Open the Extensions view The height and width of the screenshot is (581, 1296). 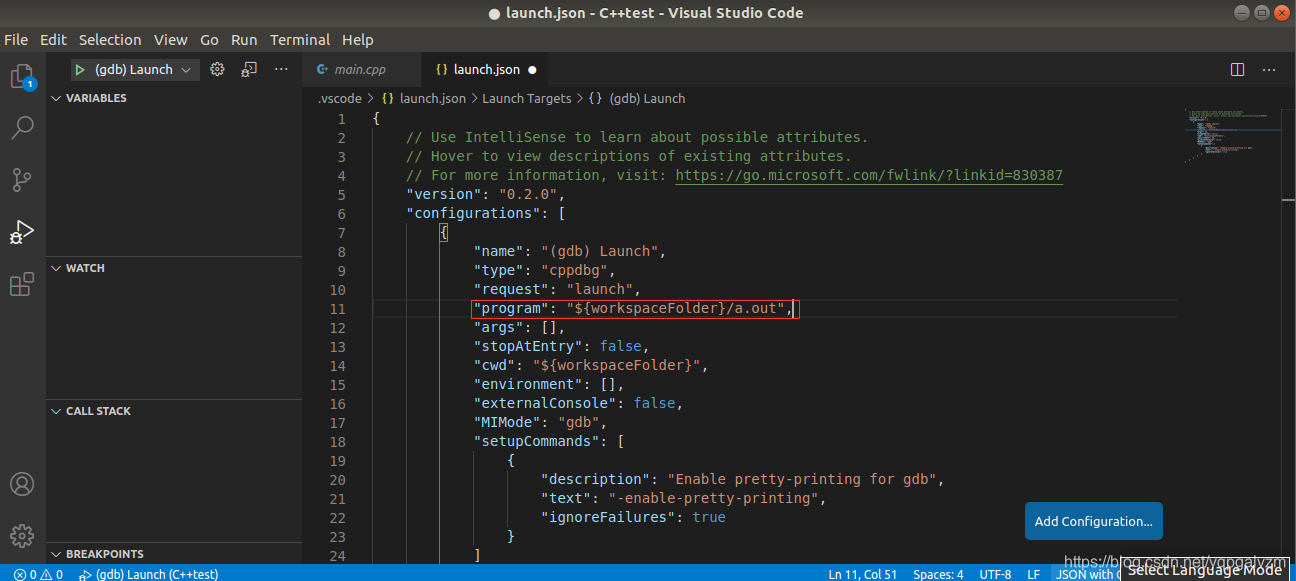tap(22, 284)
